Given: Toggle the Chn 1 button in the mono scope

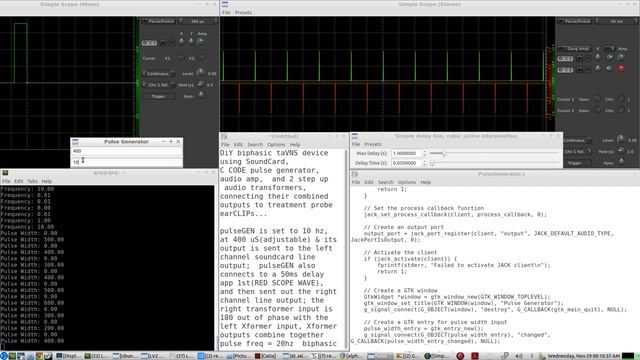Looking at the screenshot, I should coord(149,43).
